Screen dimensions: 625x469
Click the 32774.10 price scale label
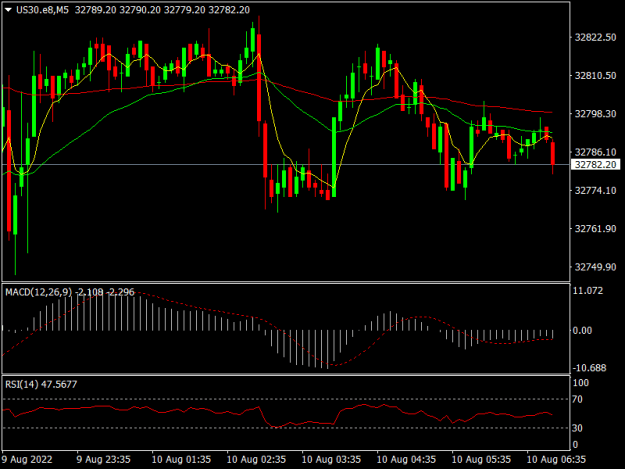click(x=595, y=190)
